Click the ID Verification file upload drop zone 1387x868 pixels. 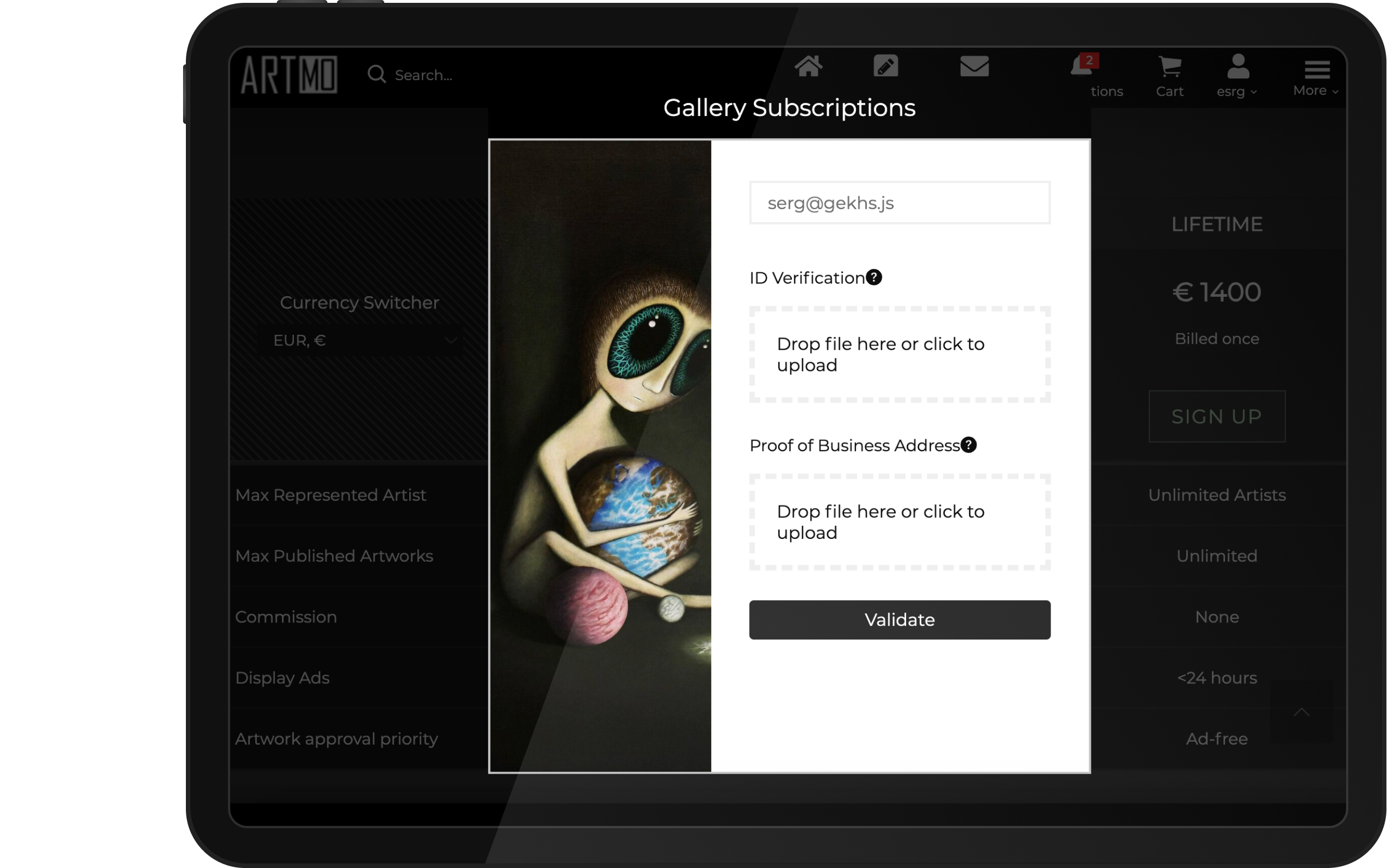point(900,354)
